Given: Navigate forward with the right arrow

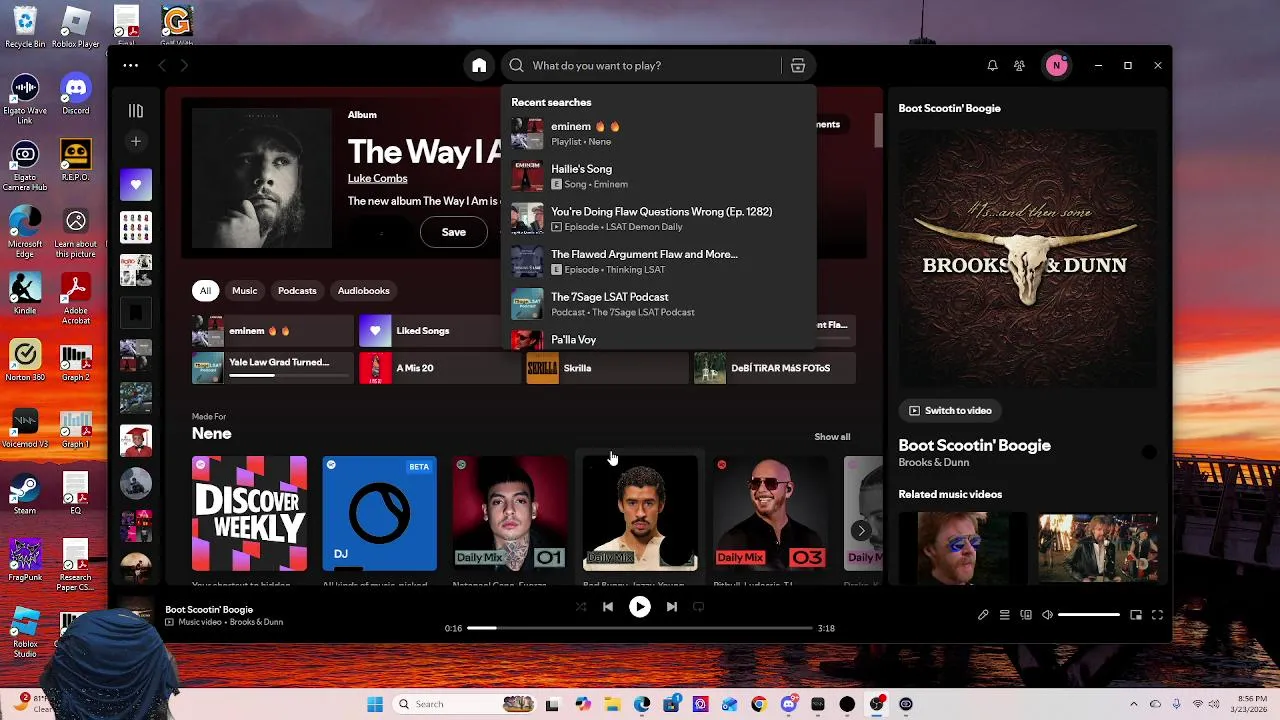Looking at the screenshot, I should (x=184, y=66).
